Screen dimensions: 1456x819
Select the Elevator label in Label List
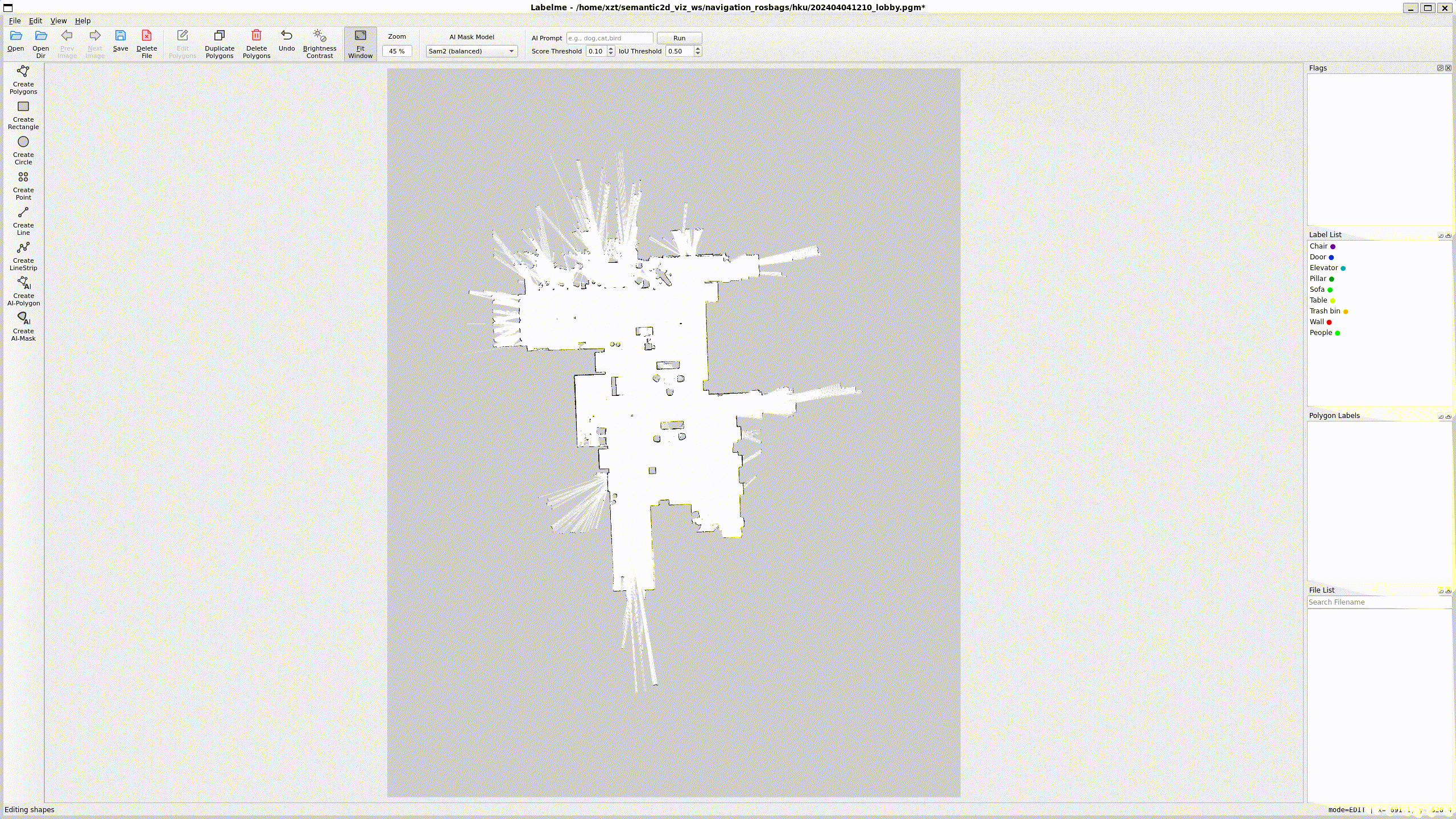1323,268
